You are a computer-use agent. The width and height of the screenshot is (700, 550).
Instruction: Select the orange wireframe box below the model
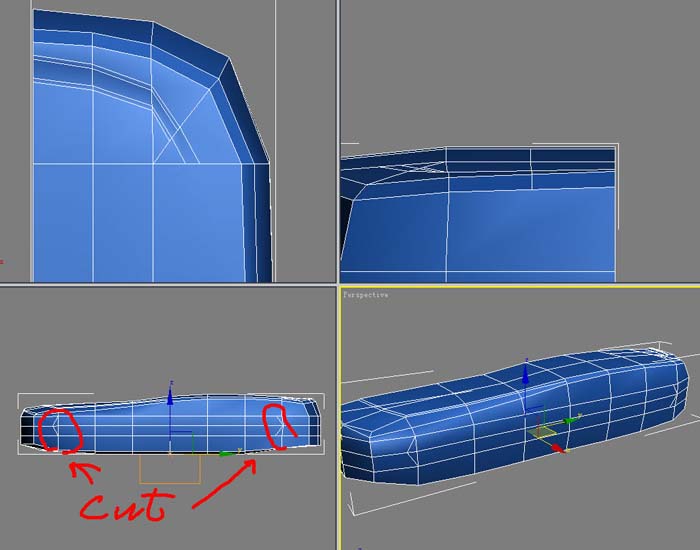click(x=170, y=469)
